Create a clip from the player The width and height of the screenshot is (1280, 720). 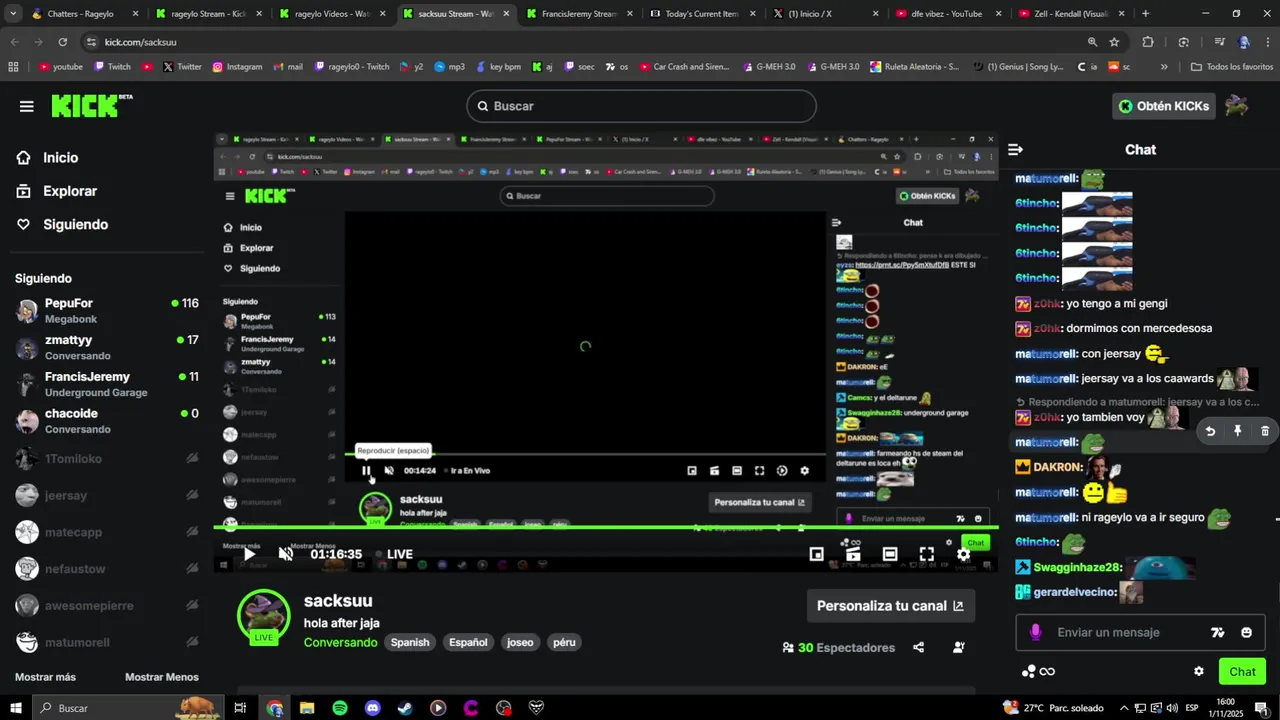click(x=853, y=554)
